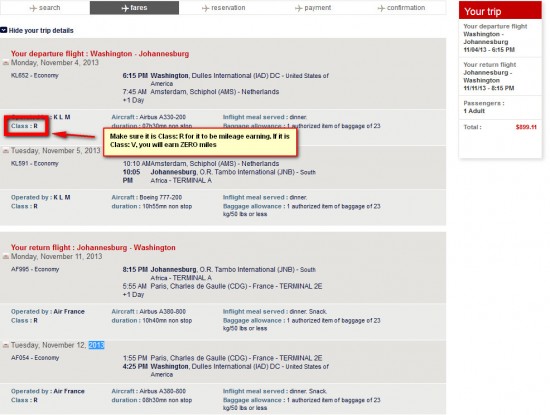Click Operated by K L M on KL591
The height and width of the screenshot is (415, 550).
pos(41,197)
